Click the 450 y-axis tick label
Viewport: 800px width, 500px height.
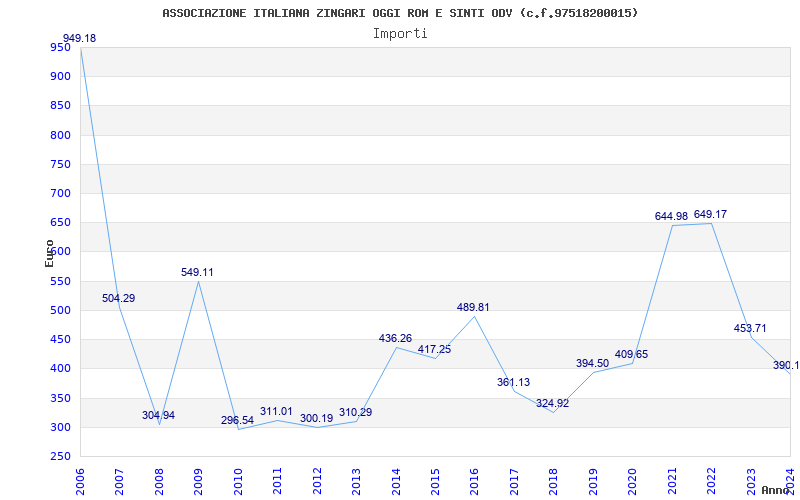click(x=60, y=339)
